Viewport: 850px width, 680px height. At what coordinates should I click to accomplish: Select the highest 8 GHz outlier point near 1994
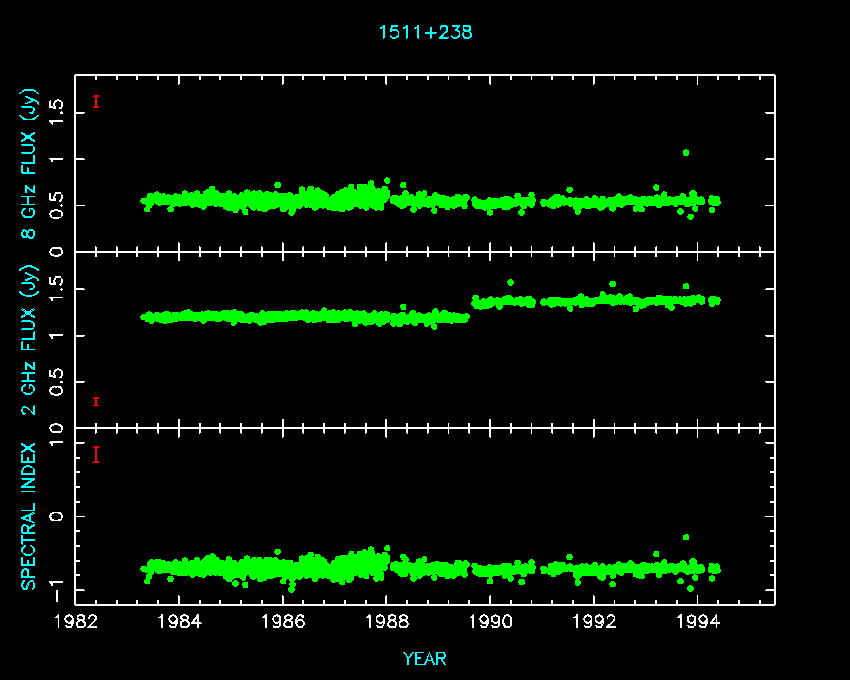(x=685, y=152)
